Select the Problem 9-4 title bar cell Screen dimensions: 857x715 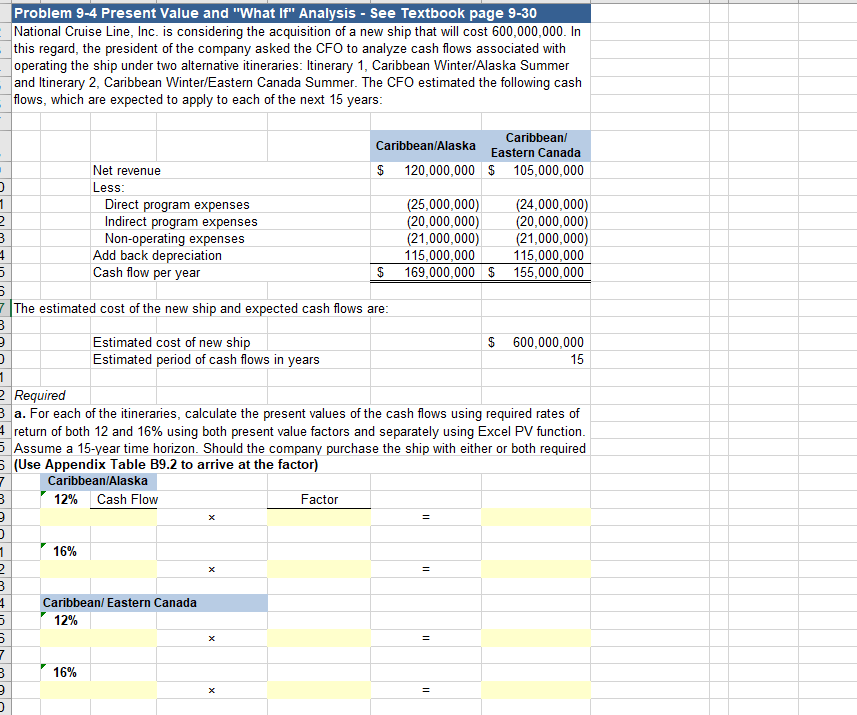[297, 13]
